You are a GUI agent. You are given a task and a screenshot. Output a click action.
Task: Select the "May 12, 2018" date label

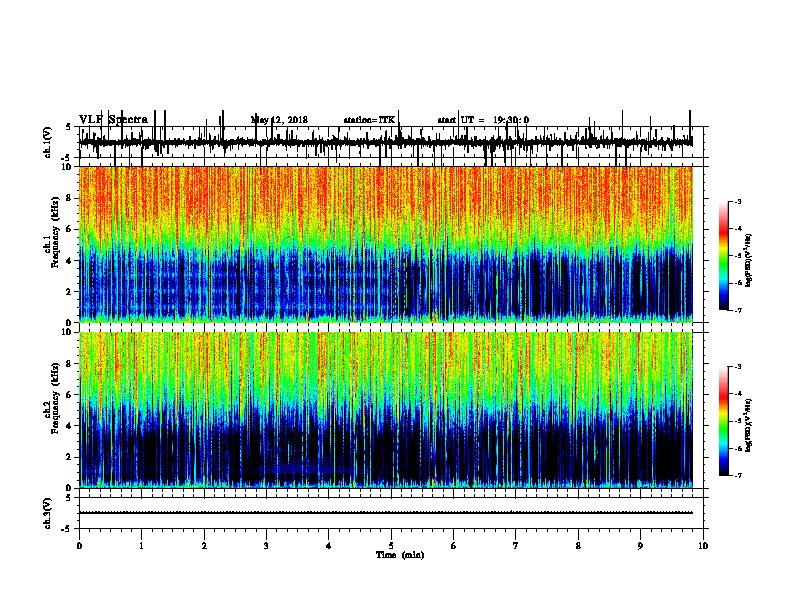(x=279, y=120)
